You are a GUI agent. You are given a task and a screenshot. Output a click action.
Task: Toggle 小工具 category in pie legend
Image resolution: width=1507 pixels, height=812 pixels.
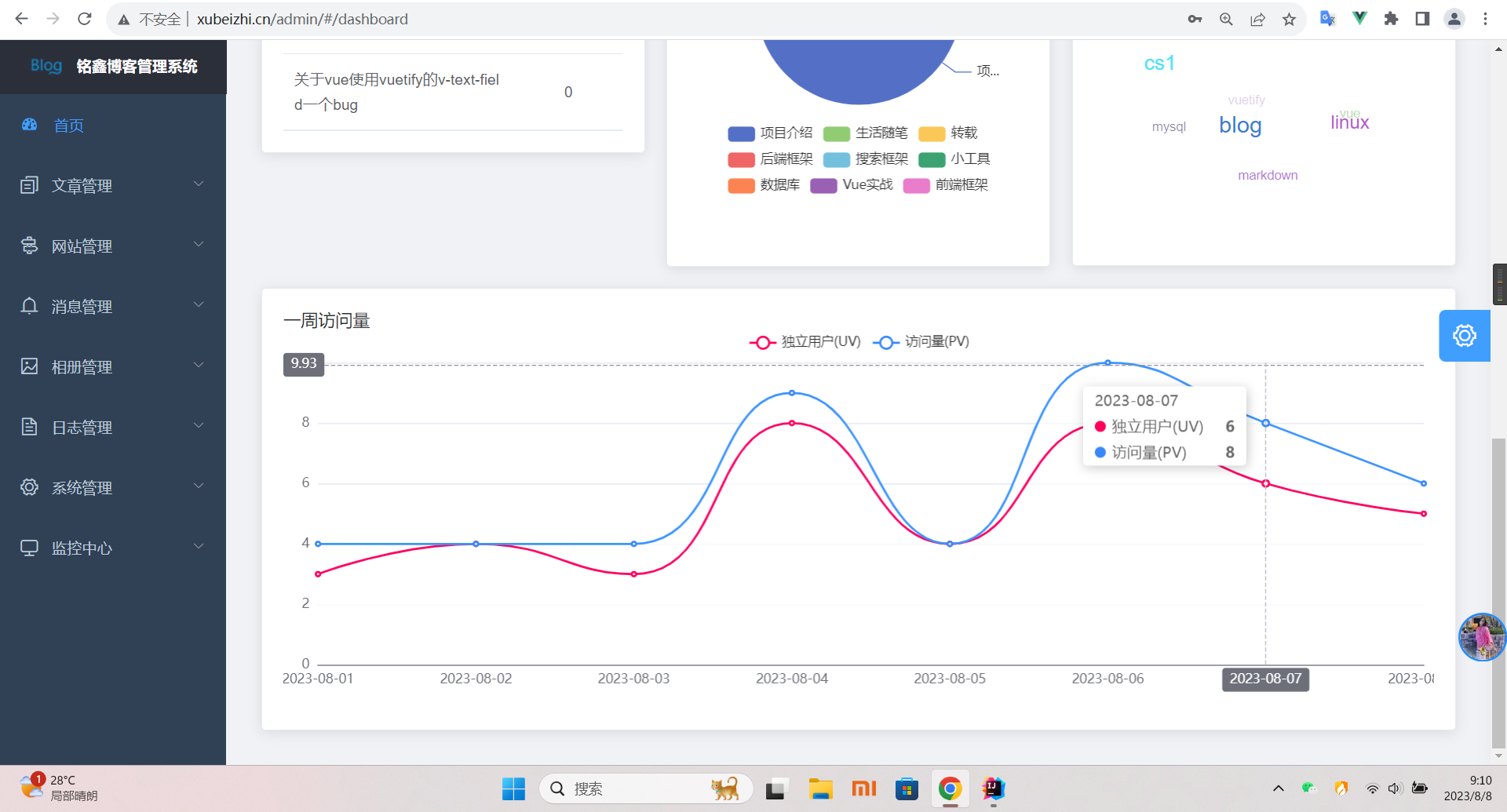click(954, 159)
